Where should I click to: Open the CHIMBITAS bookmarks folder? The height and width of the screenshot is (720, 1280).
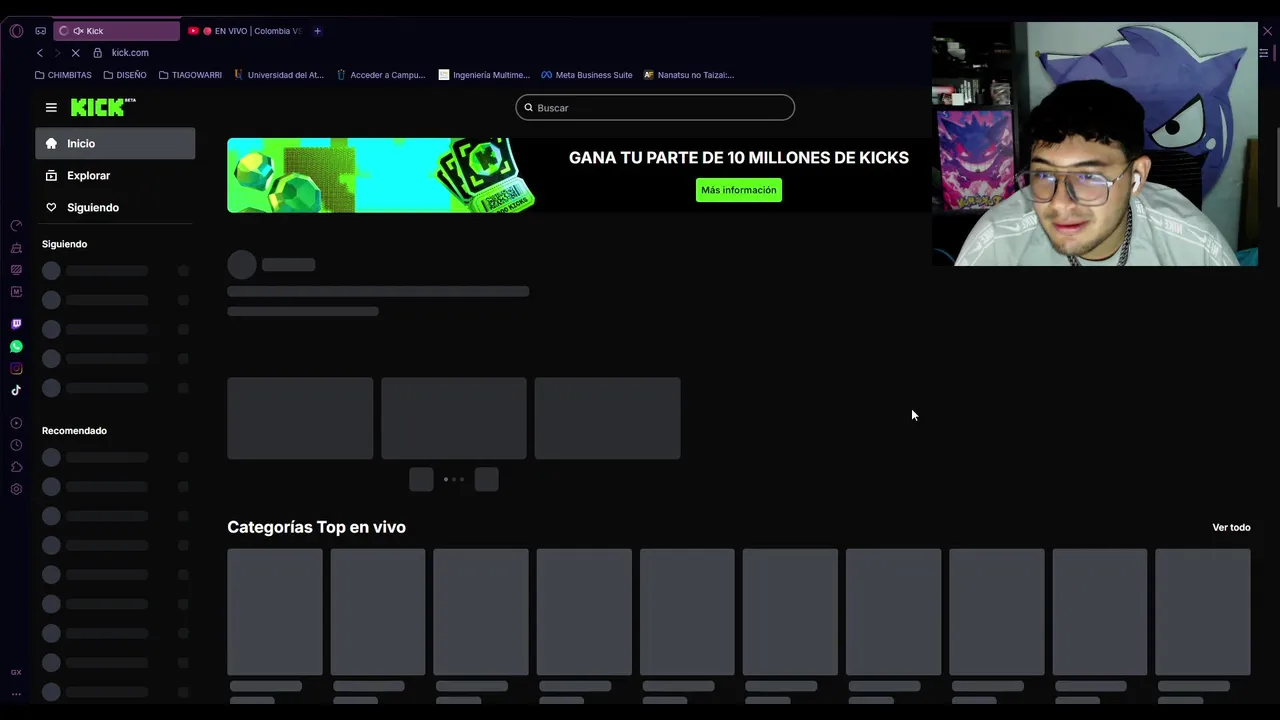click(63, 75)
